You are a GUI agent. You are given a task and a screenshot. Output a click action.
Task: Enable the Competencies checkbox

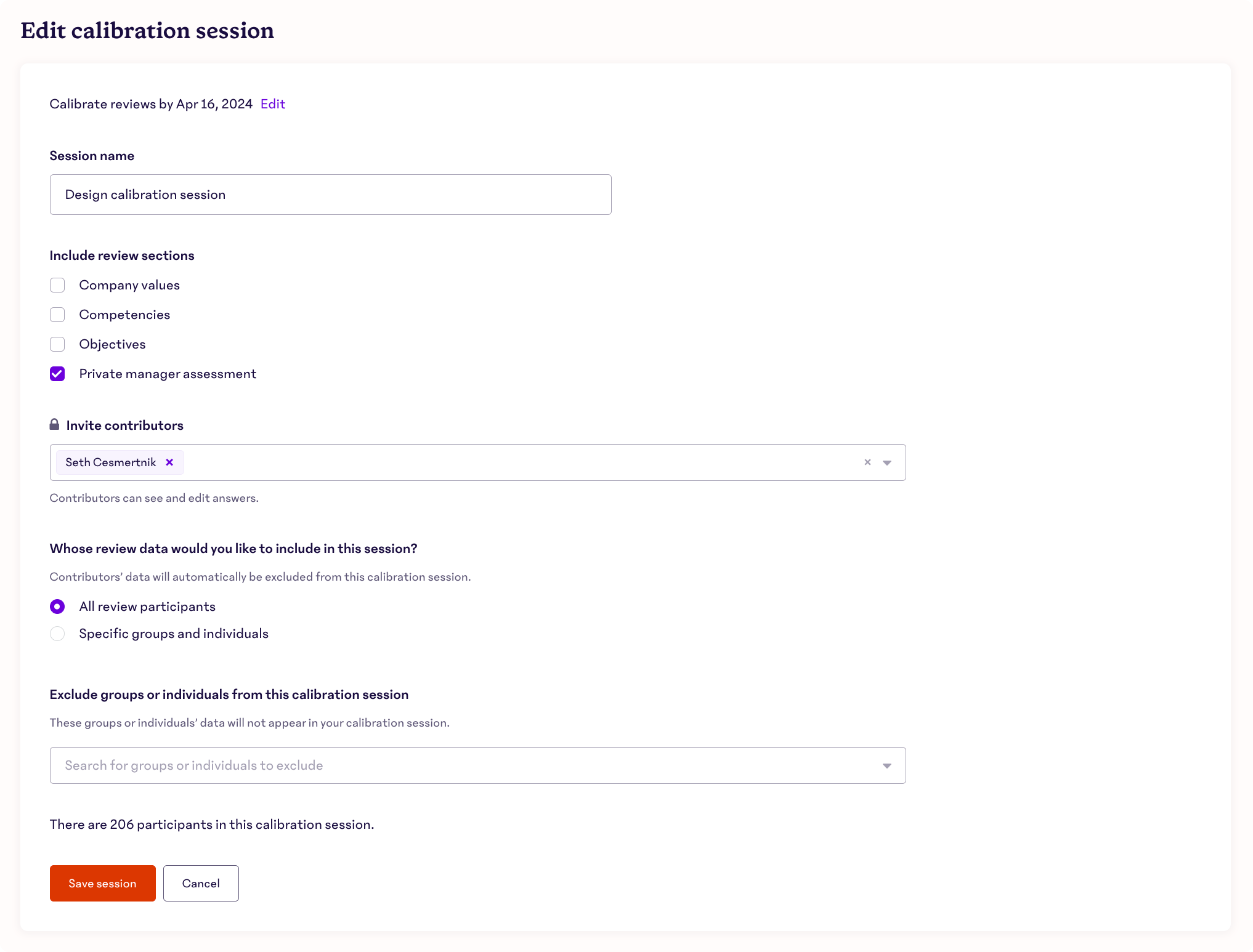(x=57, y=315)
